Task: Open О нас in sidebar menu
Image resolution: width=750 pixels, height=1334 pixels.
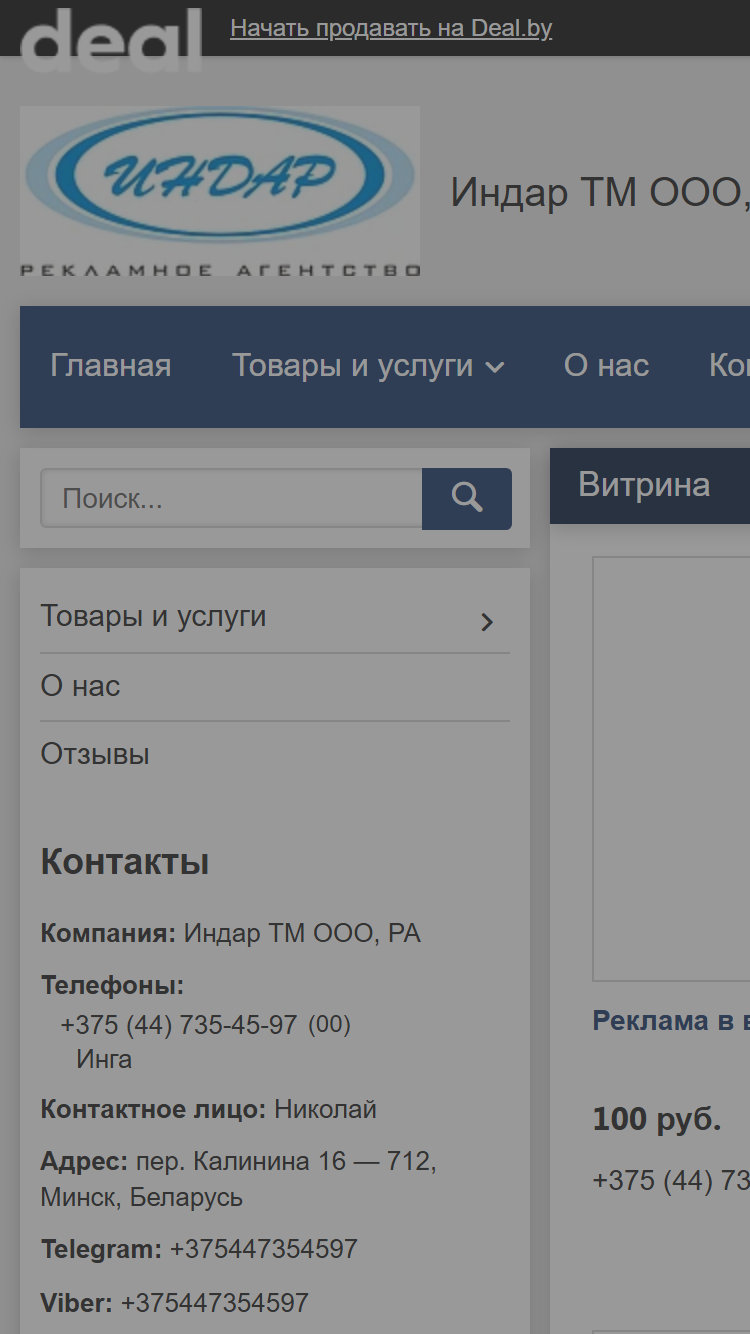Action: [x=80, y=686]
